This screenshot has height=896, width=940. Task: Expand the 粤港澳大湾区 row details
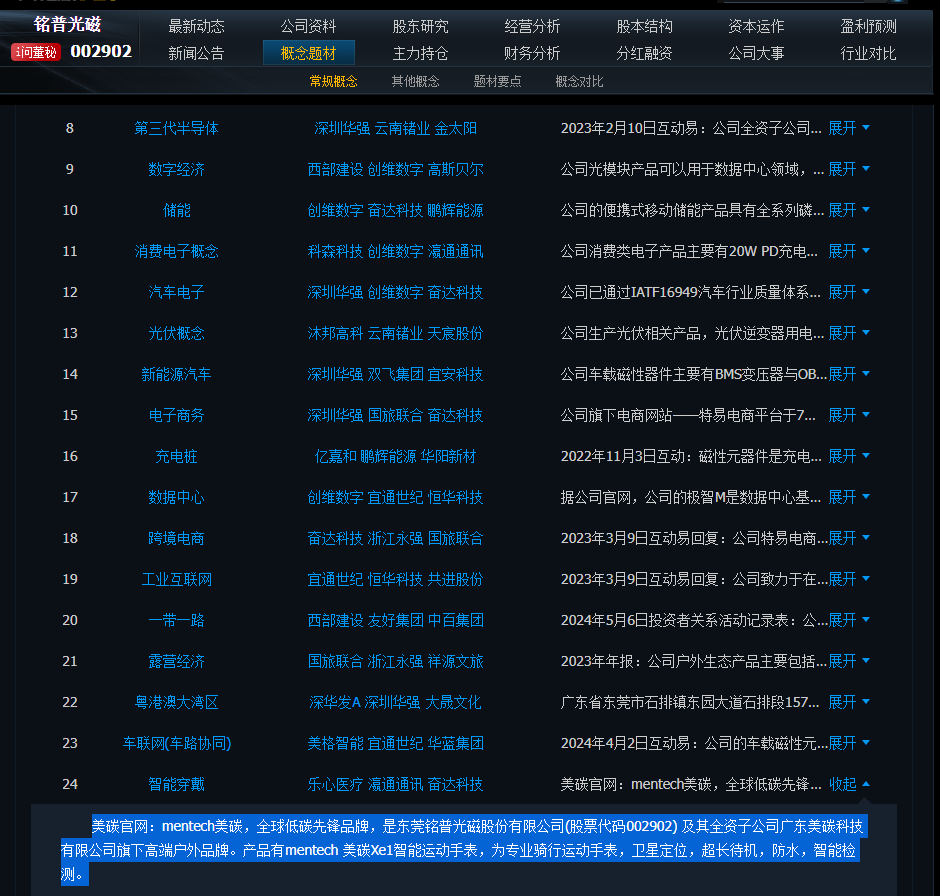[x=848, y=702]
